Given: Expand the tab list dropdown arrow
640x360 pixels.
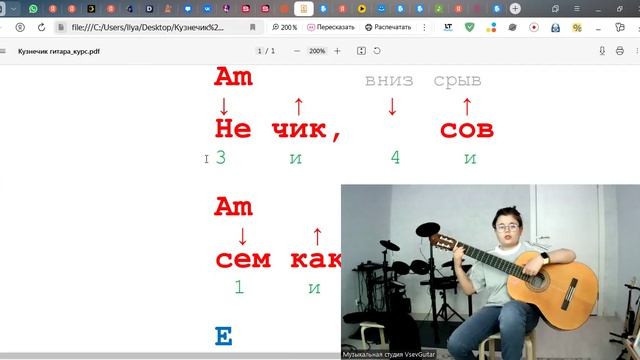Looking at the screenshot, I should point(13,9).
